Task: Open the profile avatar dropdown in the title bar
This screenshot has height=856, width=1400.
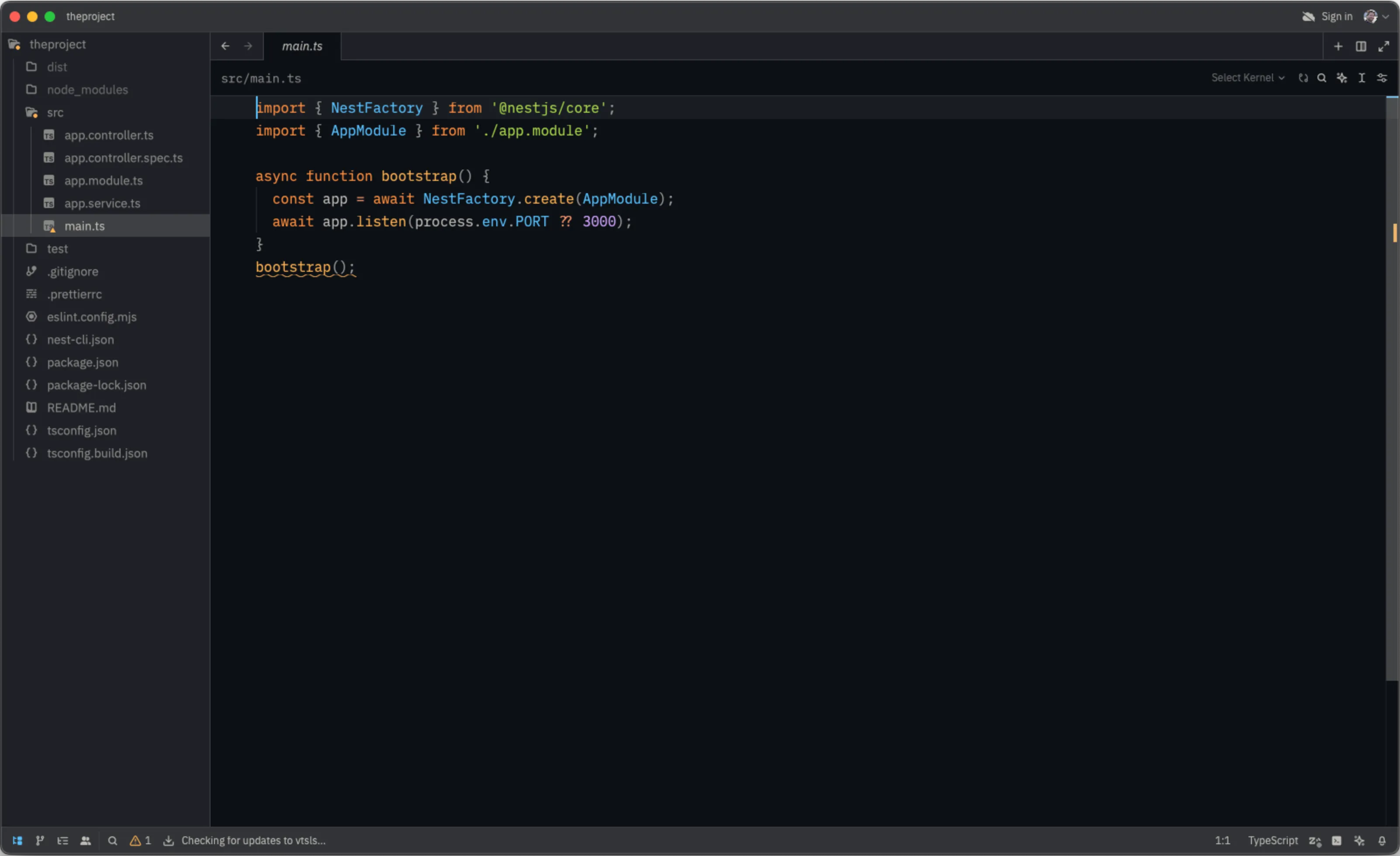Action: pos(1375,17)
